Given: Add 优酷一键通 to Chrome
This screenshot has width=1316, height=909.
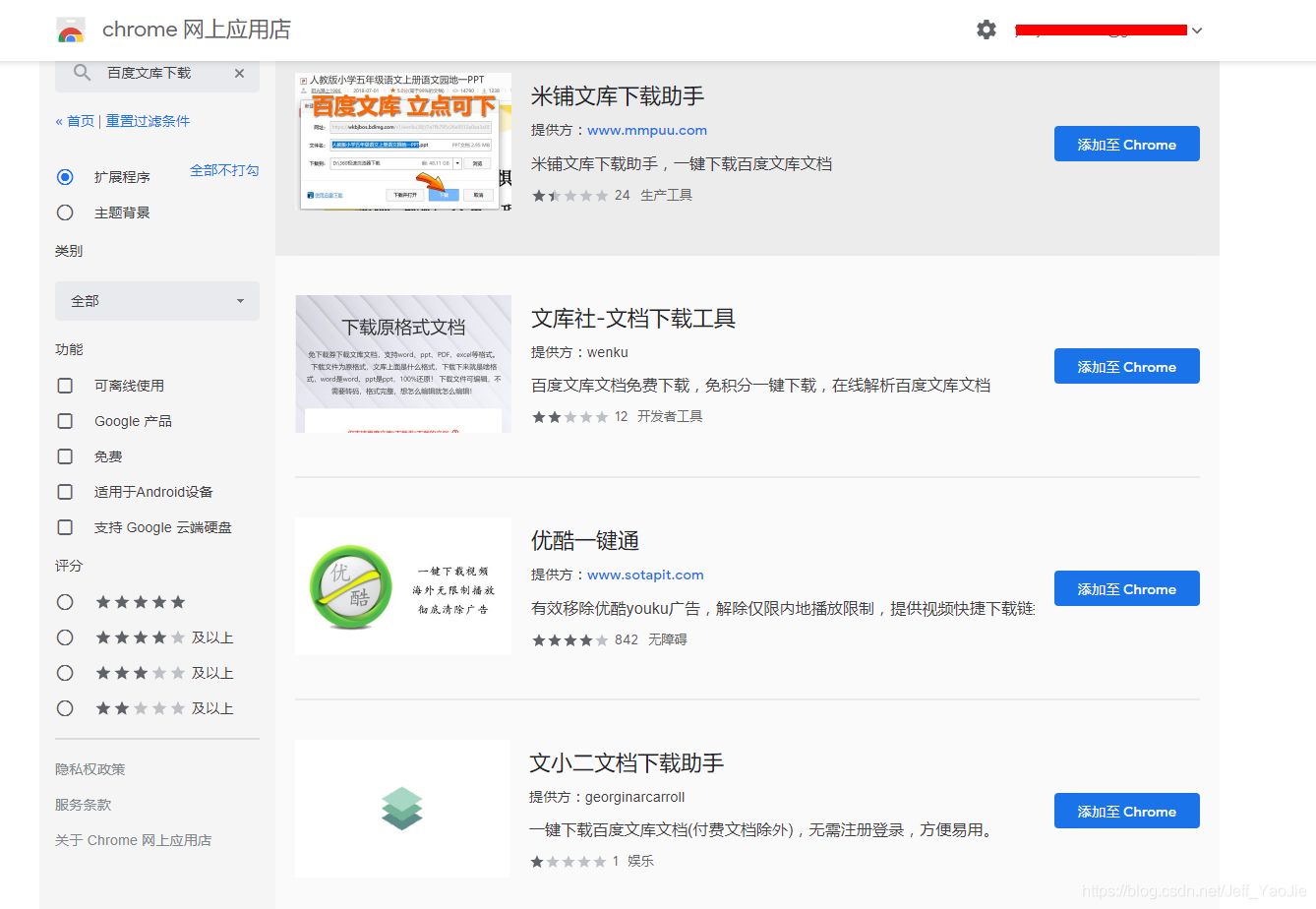Looking at the screenshot, I should (1127, 588).
